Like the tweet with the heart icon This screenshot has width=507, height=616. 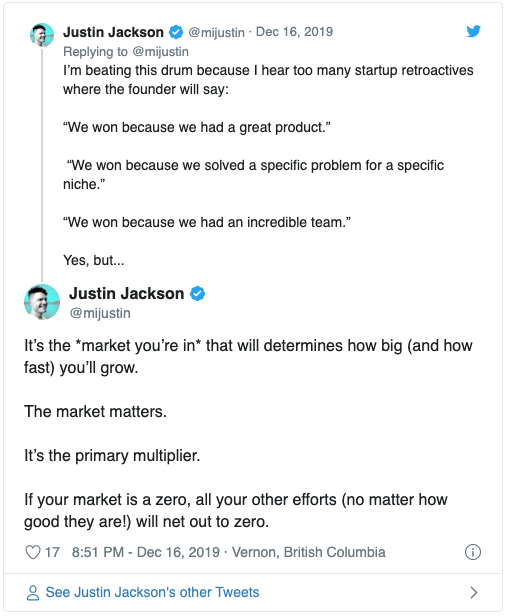33,552
